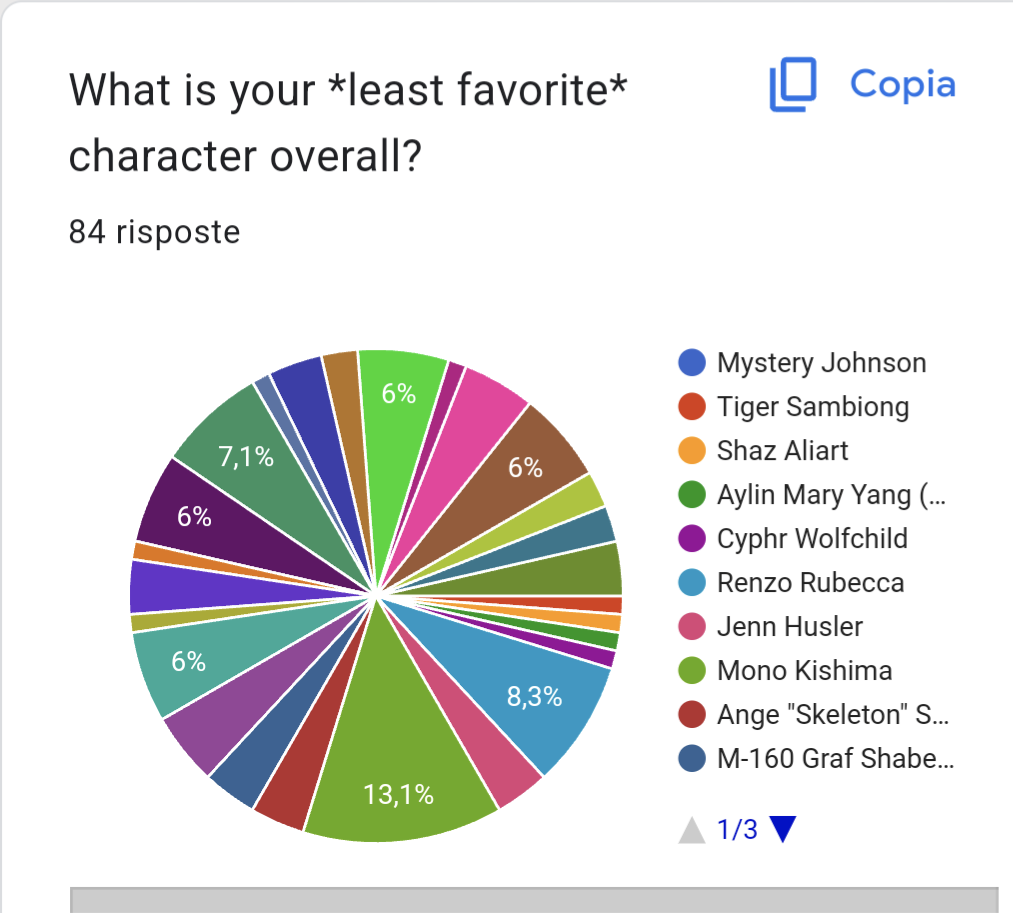The image size is (1013, 913).
Task: Click Mono Kishima green legend dot
Action: click(692, 670)
